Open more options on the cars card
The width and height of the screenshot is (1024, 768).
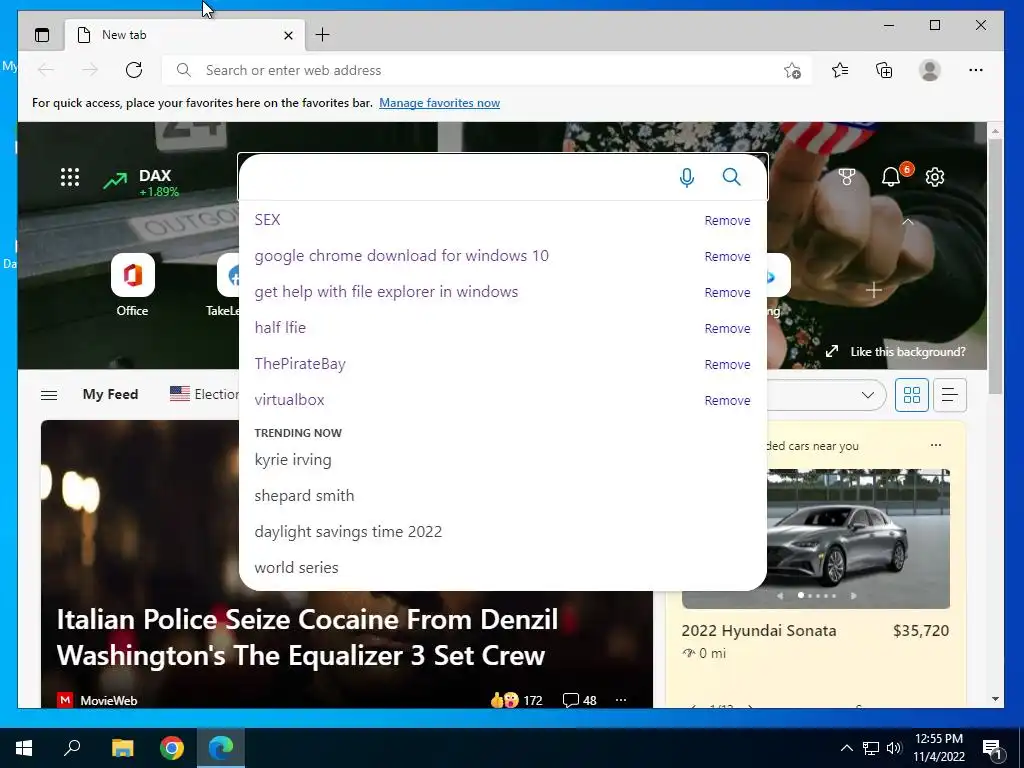tap(936, 445)
